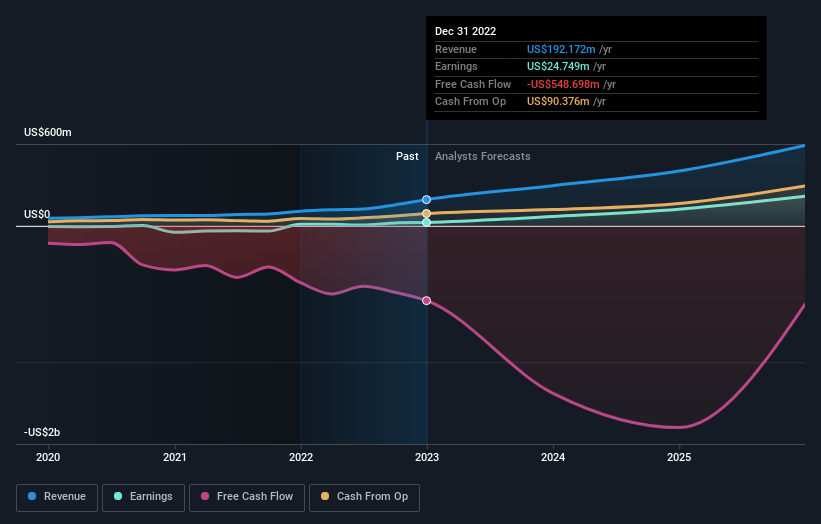This screenshot has height=524, width=821.
Task: Click the Earnings row label in tooltip
Action: pyautogui.click(x=456, y=66)
